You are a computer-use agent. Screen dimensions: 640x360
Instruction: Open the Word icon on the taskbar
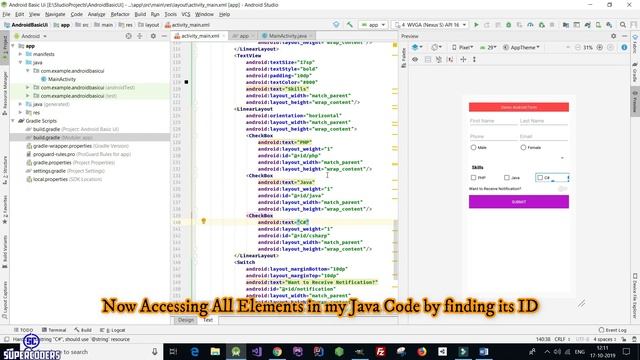click(x=484, y=351)
